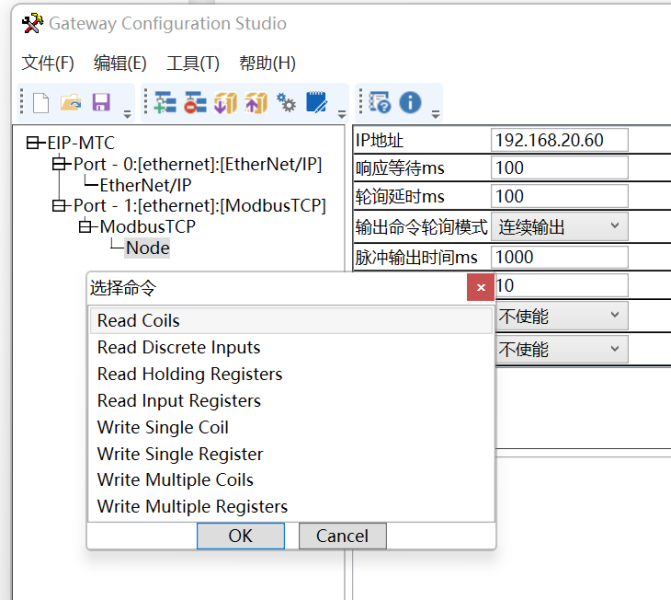Open the first 不使能 dropdown
The image size is (671, 600).
click(562, 316)
